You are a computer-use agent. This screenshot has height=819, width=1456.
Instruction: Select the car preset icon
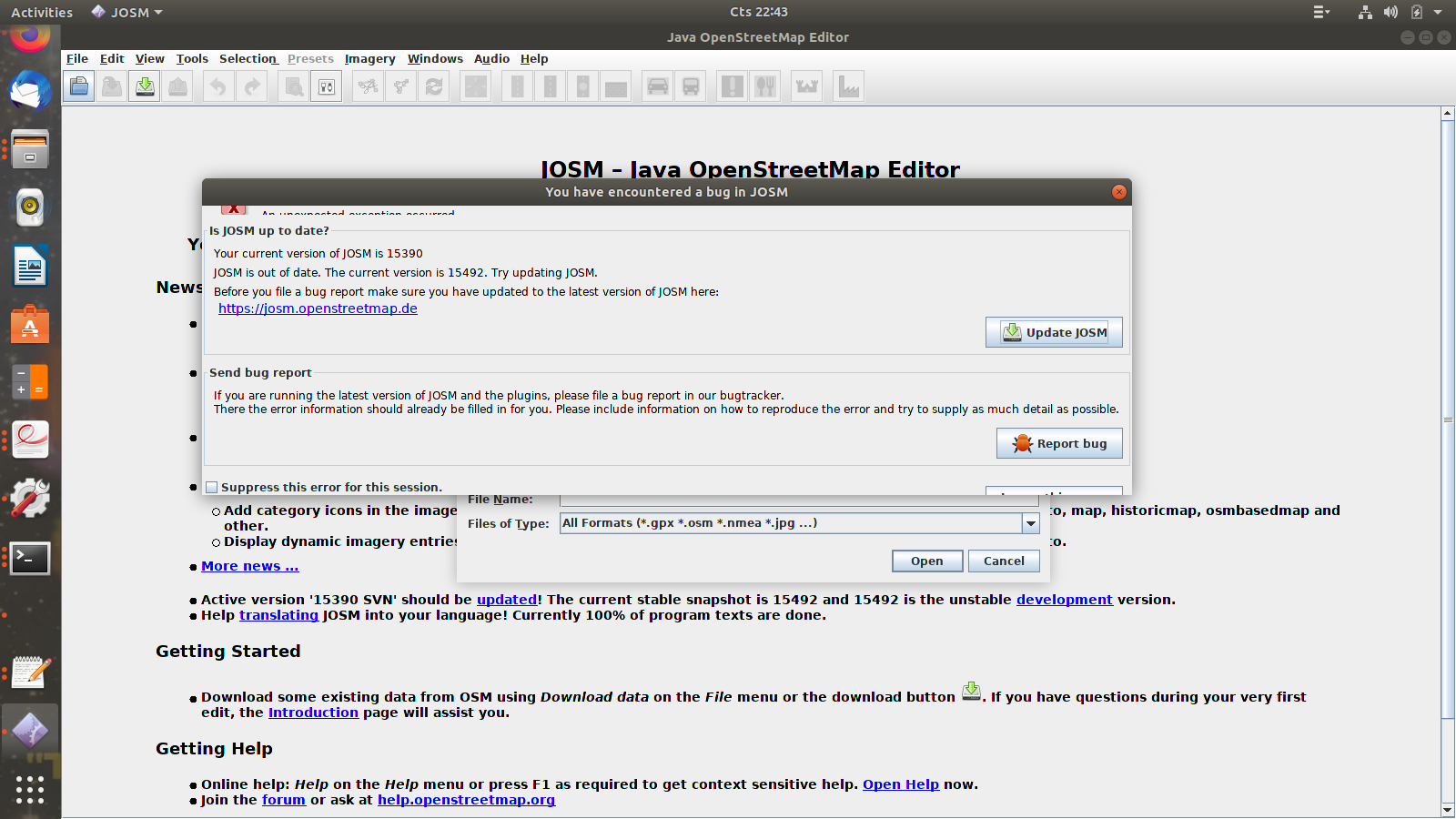click(658, 86)
